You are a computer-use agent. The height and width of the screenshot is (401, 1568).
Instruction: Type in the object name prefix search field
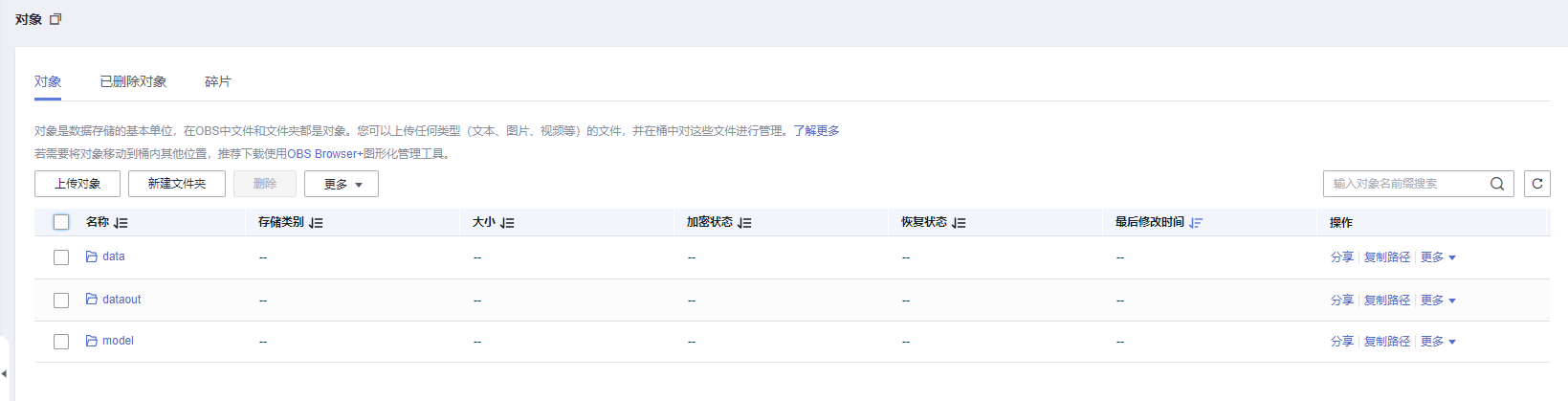coord(1404,184)
